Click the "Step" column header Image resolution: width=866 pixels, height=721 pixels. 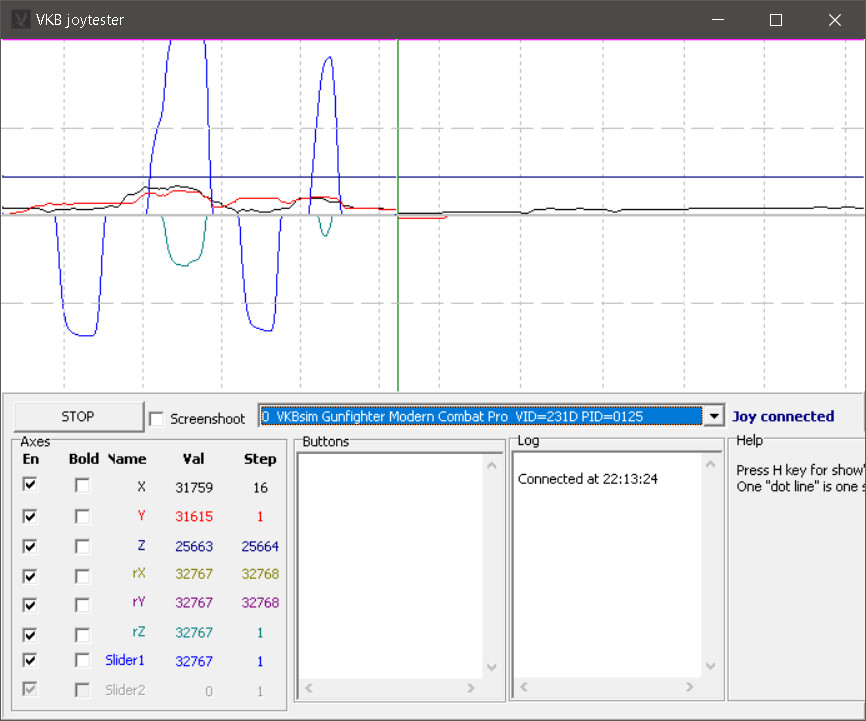(x=260, y=459)
